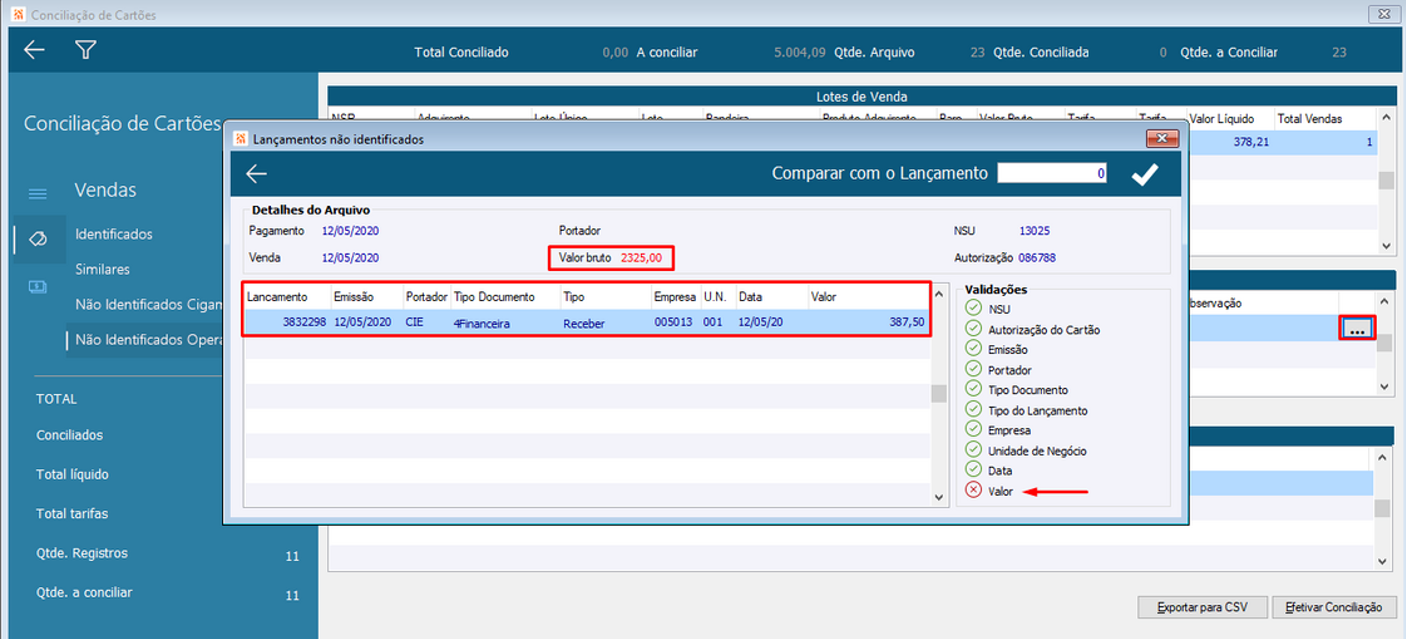Sort by the U.N. column header
The image size is (1406, 639).
[x=715, y=297]
